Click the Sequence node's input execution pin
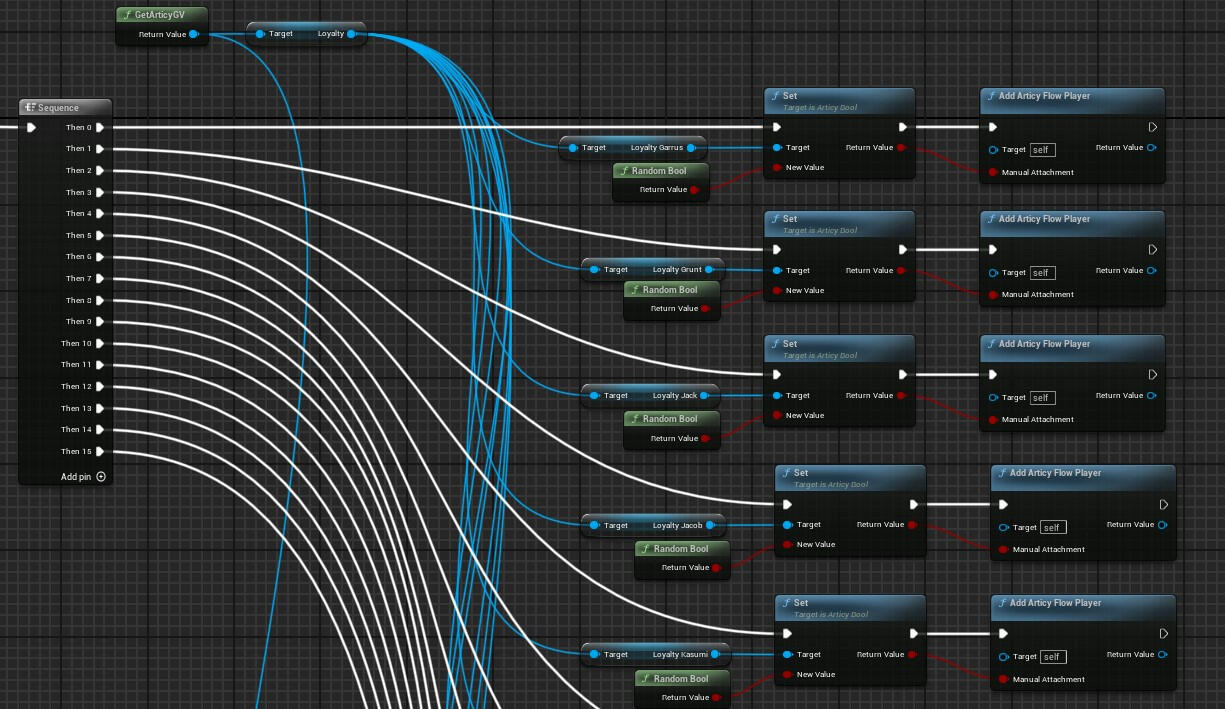1225x709 pixels. [x=32, y=127]
